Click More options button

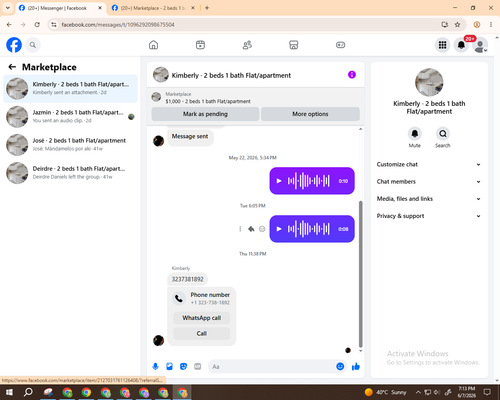click(x=310, y=114)
